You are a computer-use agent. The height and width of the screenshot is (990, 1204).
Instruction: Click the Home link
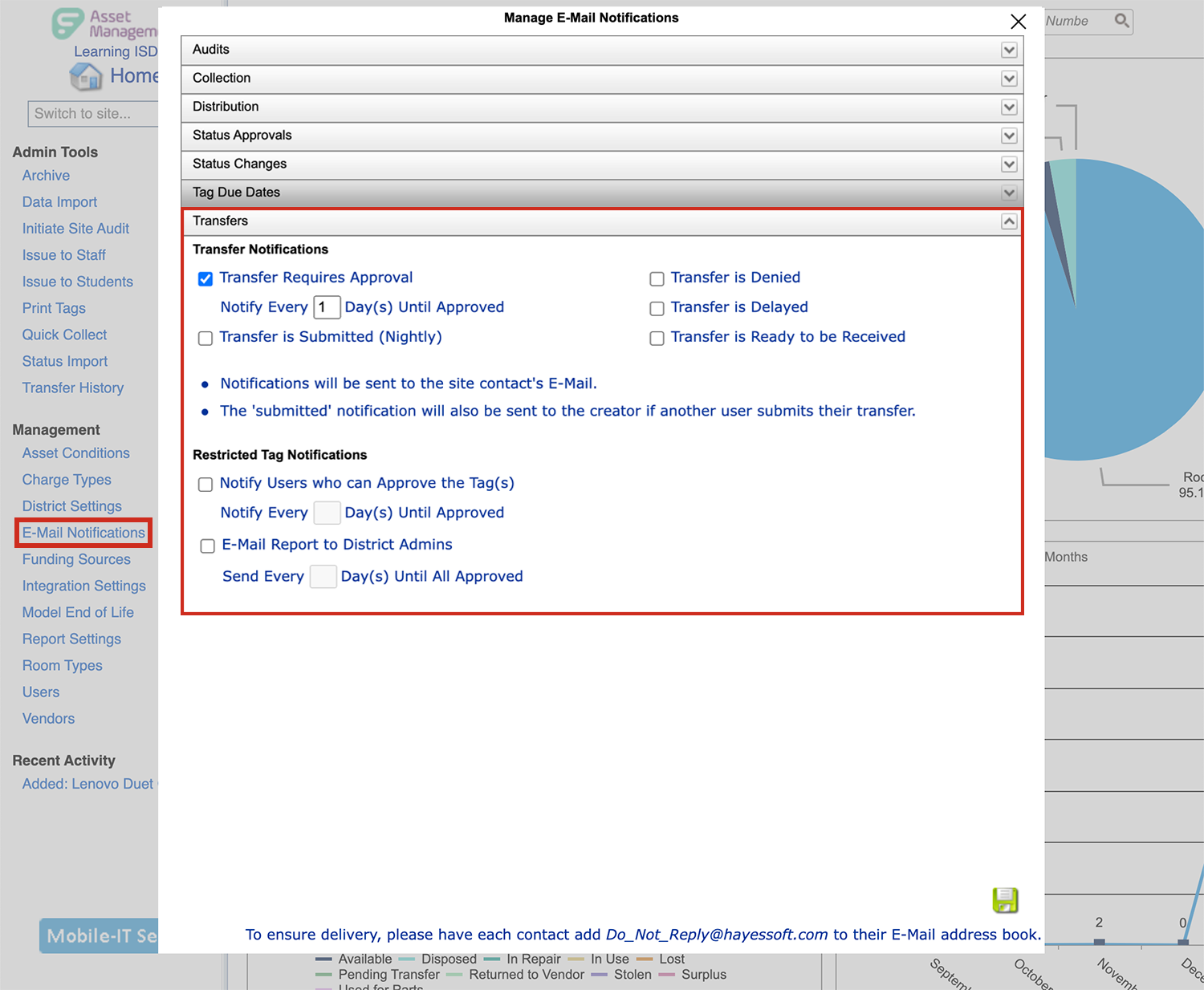coord(134,75)
